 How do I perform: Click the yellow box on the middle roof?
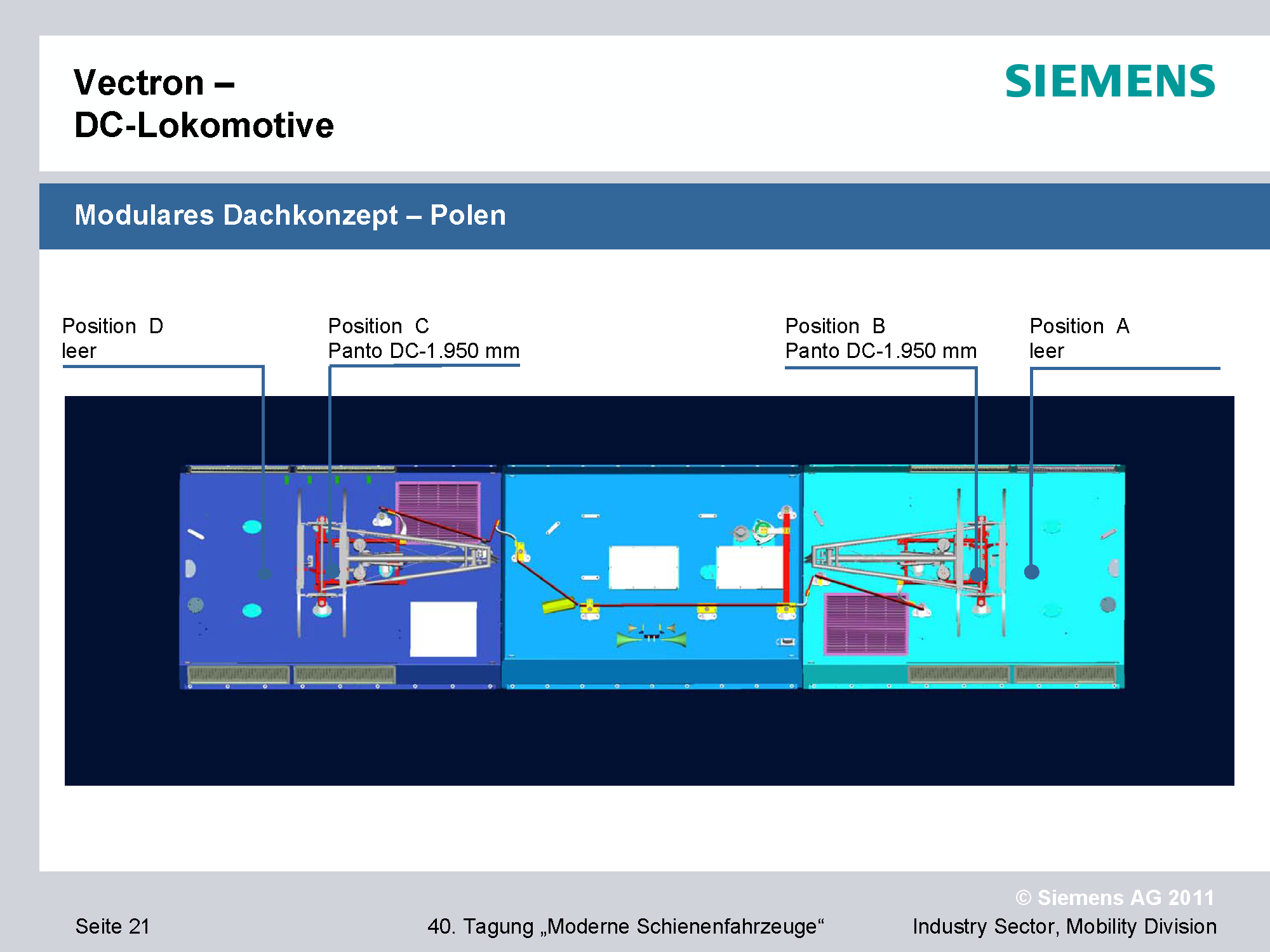click(558, 606)
